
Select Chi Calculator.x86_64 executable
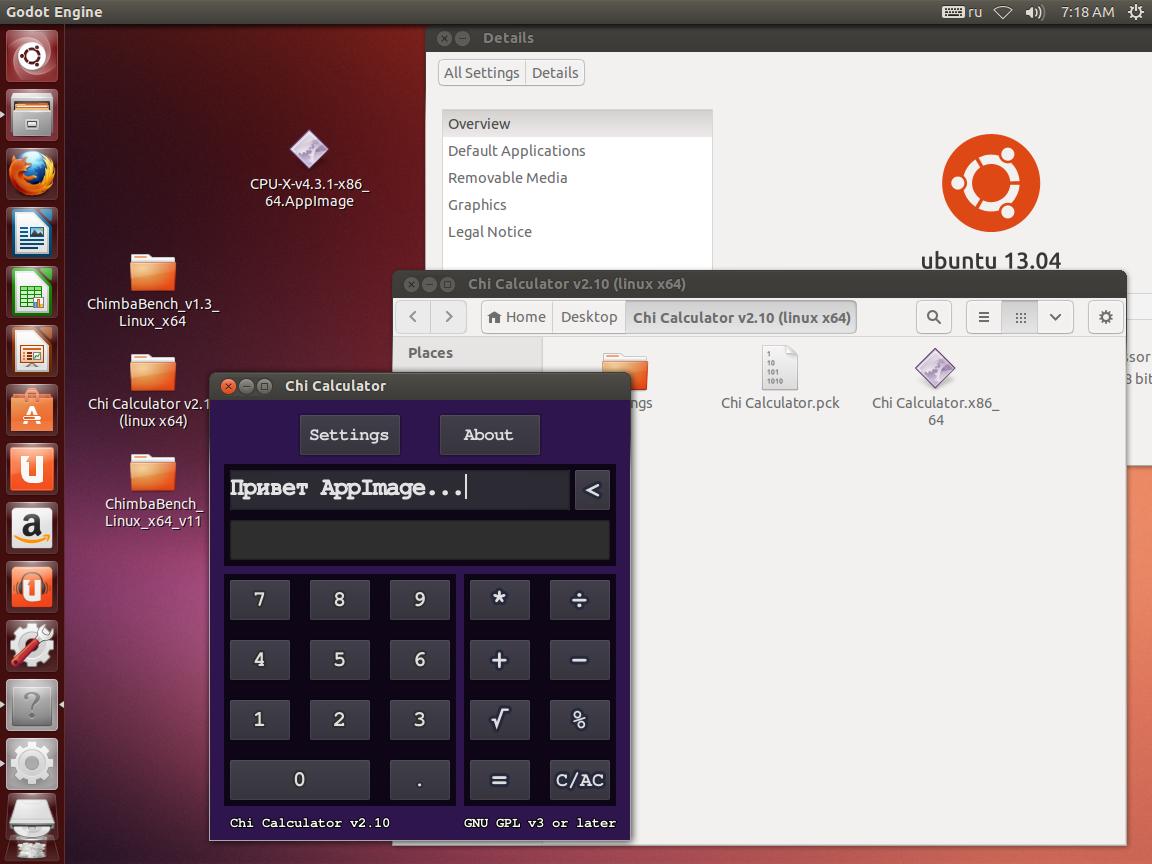935,386
